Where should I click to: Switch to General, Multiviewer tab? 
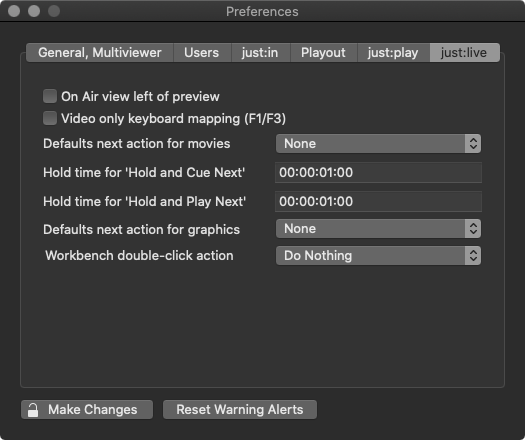pos(100,53)
